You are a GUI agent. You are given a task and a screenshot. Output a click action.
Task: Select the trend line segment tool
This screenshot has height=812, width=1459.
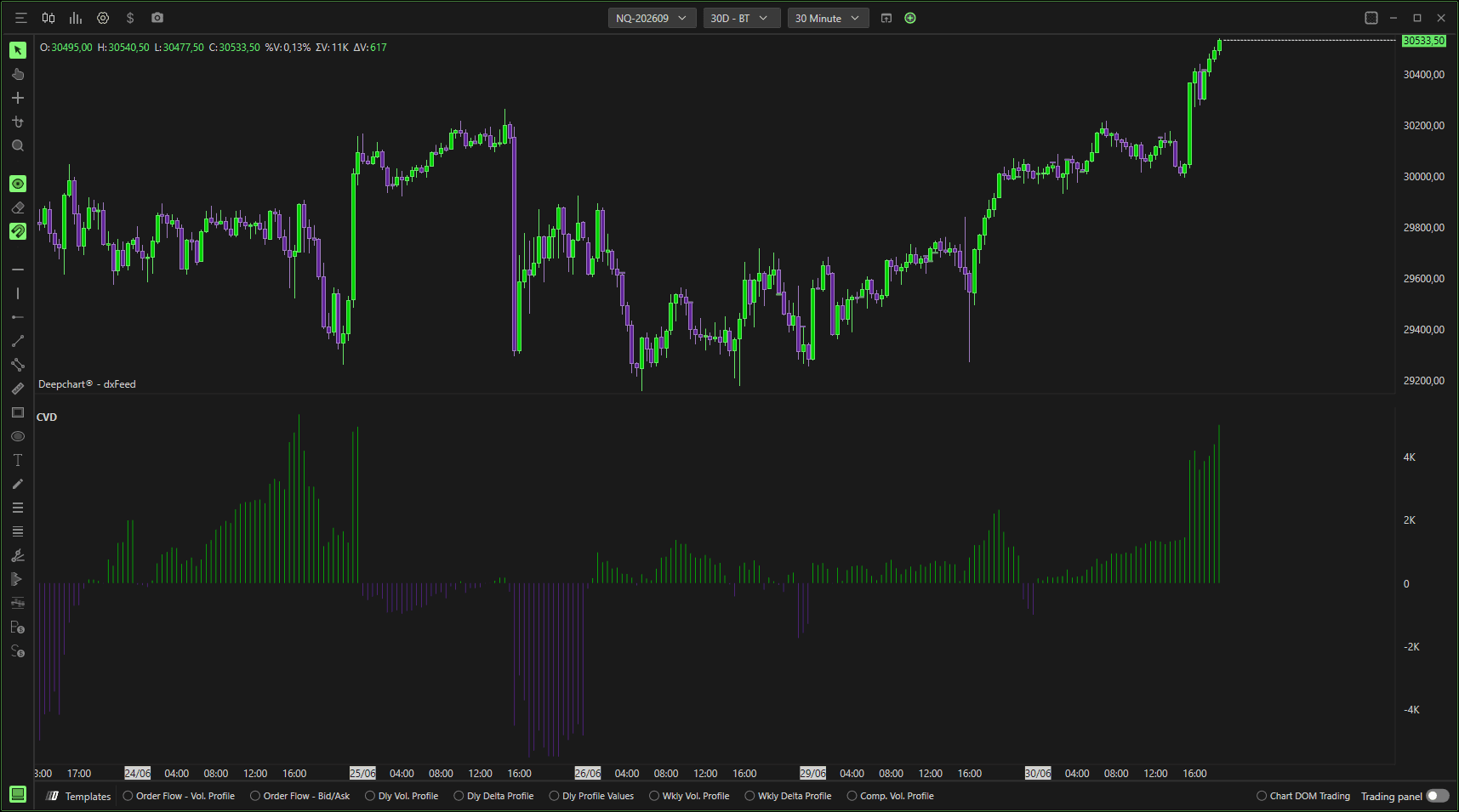pos(18,341)
